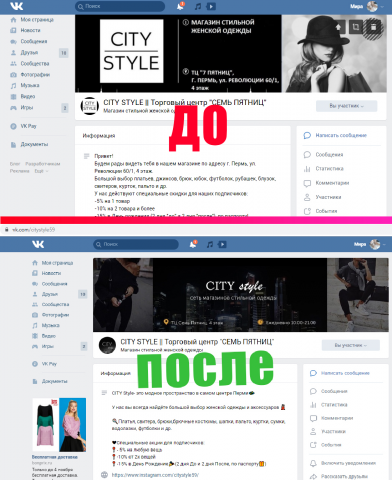This screenshot has height=480, width=392.
Task: Open Новости in the ДО sidebar
Action: click(25, 30)
